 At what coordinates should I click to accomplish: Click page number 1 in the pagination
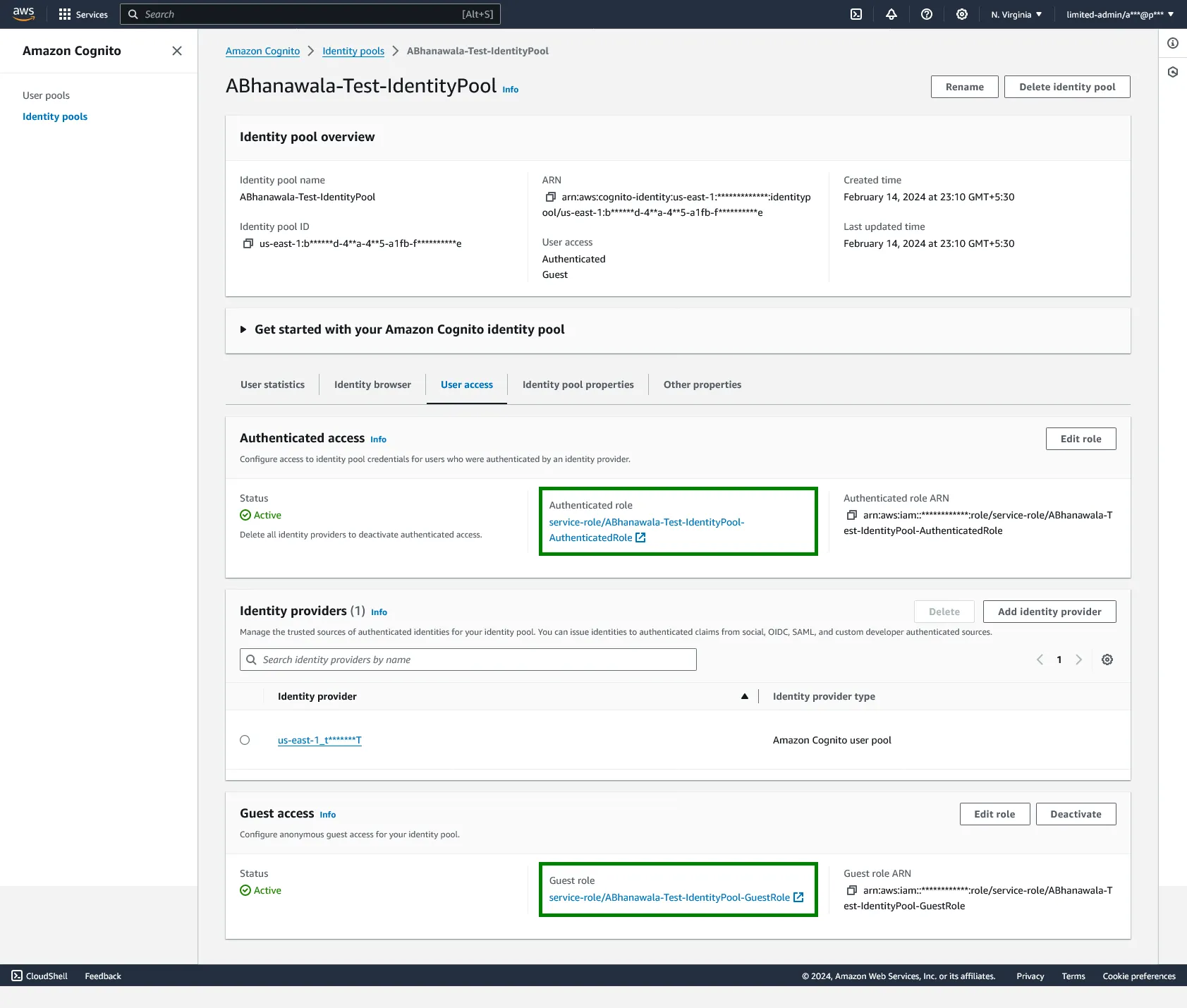(1059, 660)
